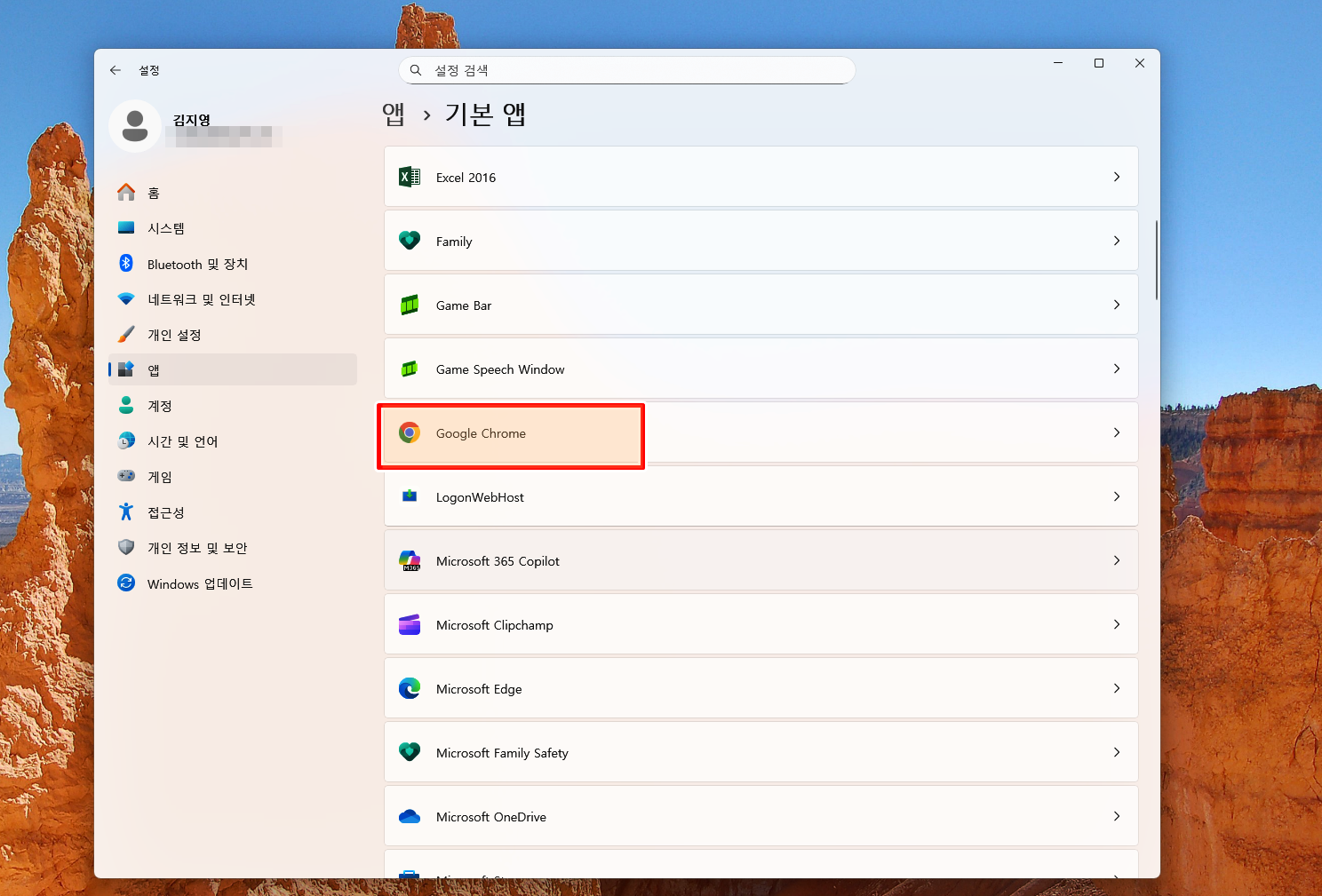Expand LogonWebHost row chevron
The height and width of the screenshot is (896, 1322).
point(1117,496)
